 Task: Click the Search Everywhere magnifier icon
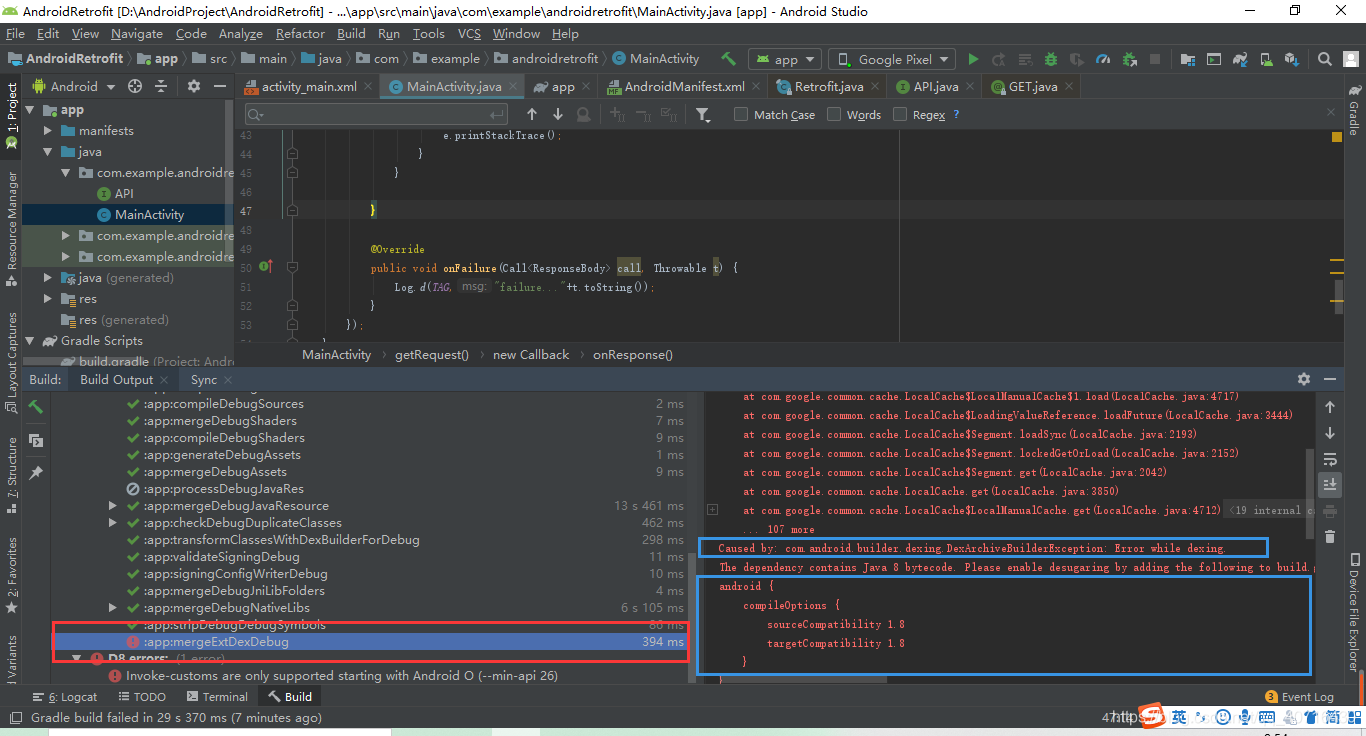tap(1325, 59)
